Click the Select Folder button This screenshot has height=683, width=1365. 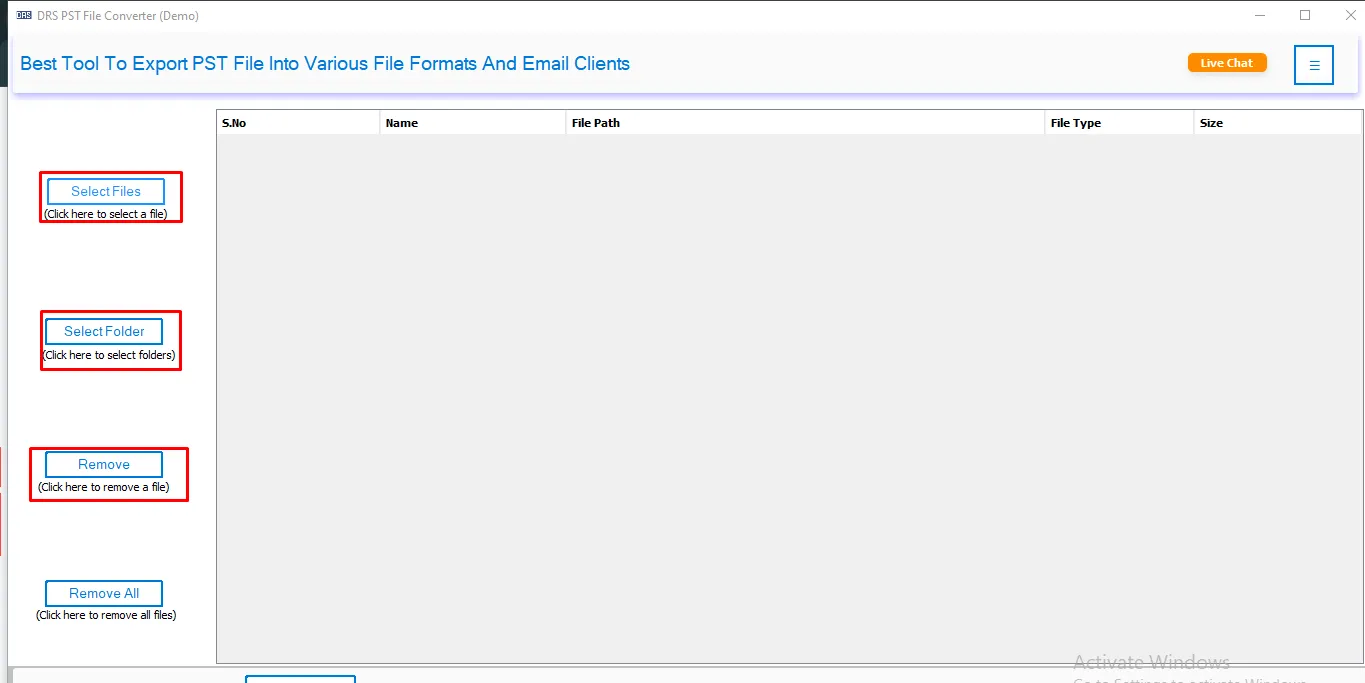click(104, 331)
